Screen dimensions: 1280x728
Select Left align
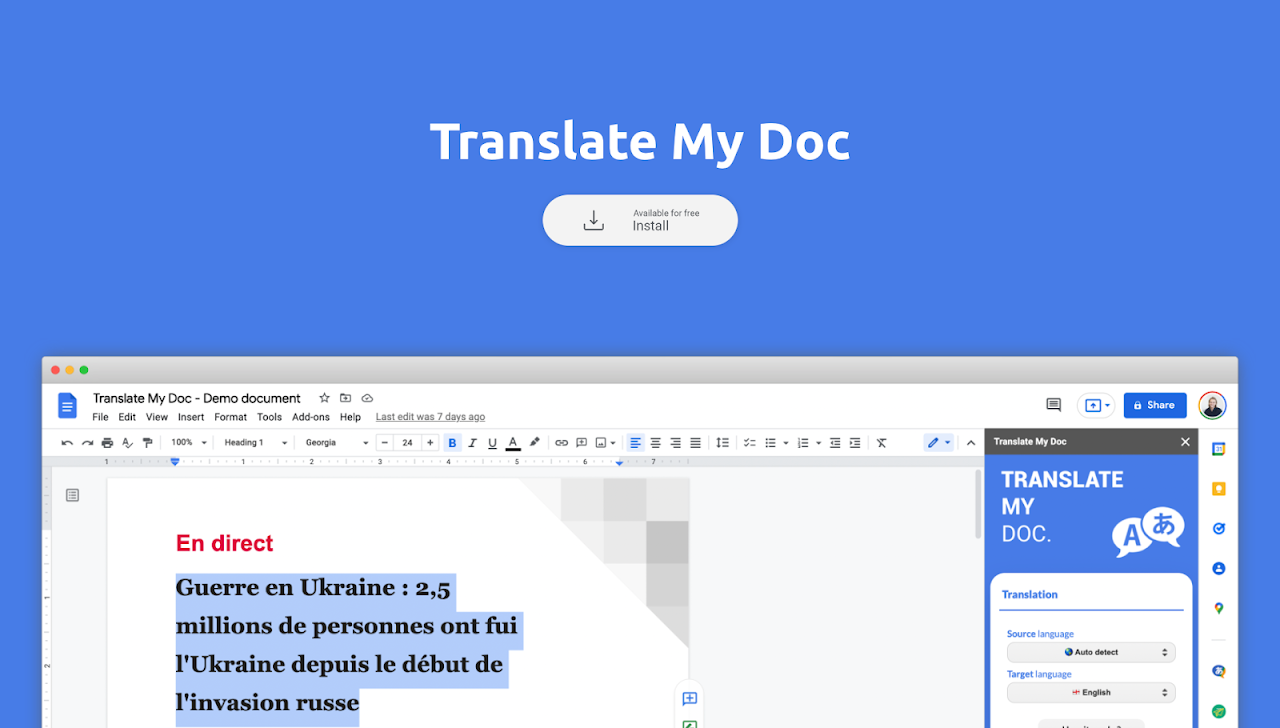coord(636,443)
